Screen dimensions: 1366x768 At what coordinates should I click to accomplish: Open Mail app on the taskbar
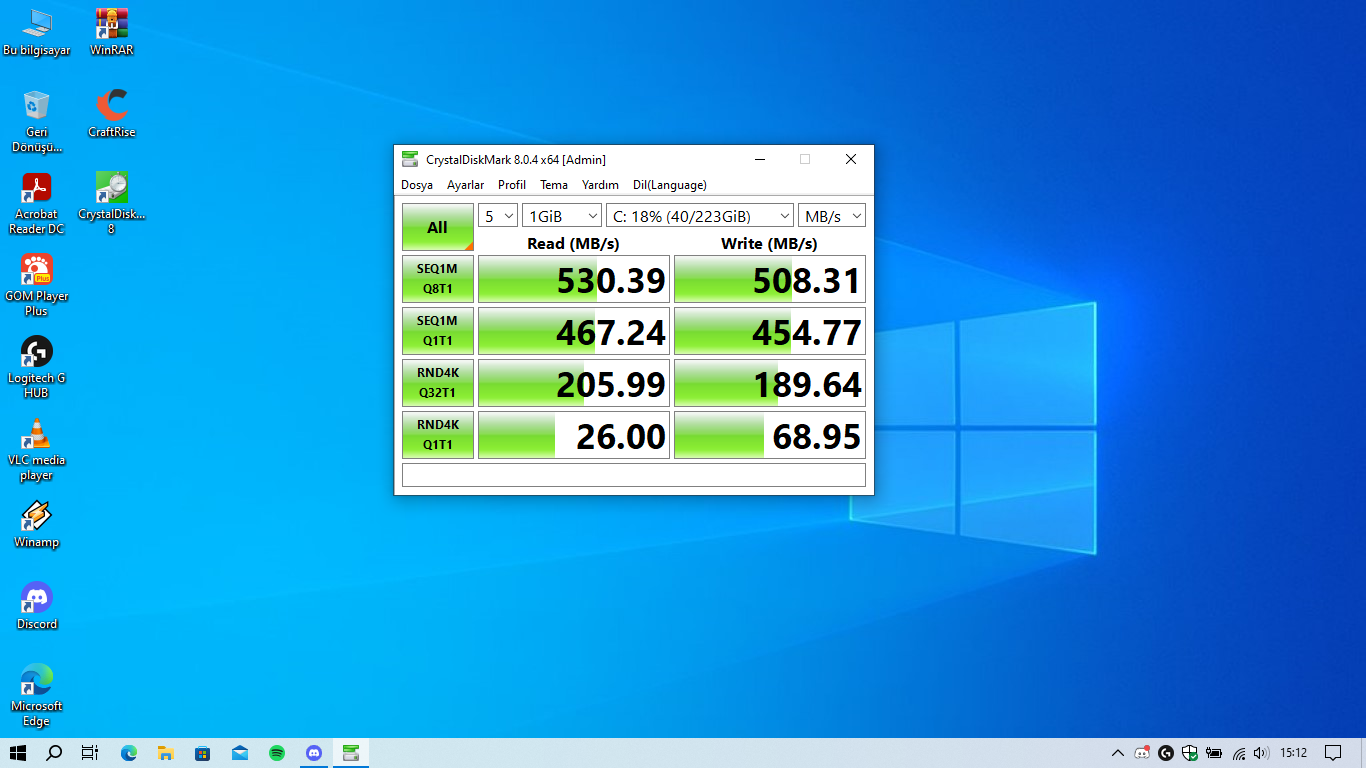(x=240, y=753)
